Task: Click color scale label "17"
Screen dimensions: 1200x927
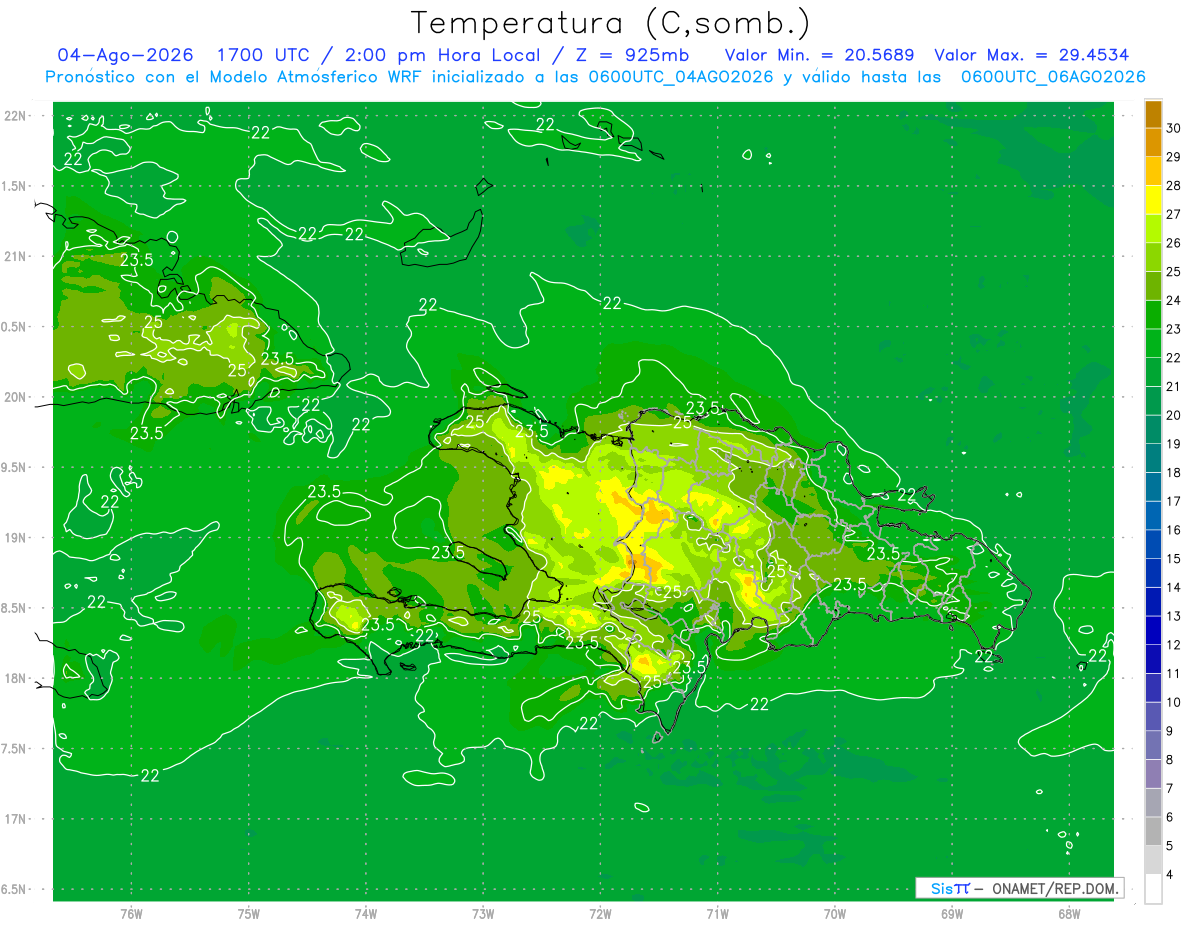Action: coord(1173,501)
